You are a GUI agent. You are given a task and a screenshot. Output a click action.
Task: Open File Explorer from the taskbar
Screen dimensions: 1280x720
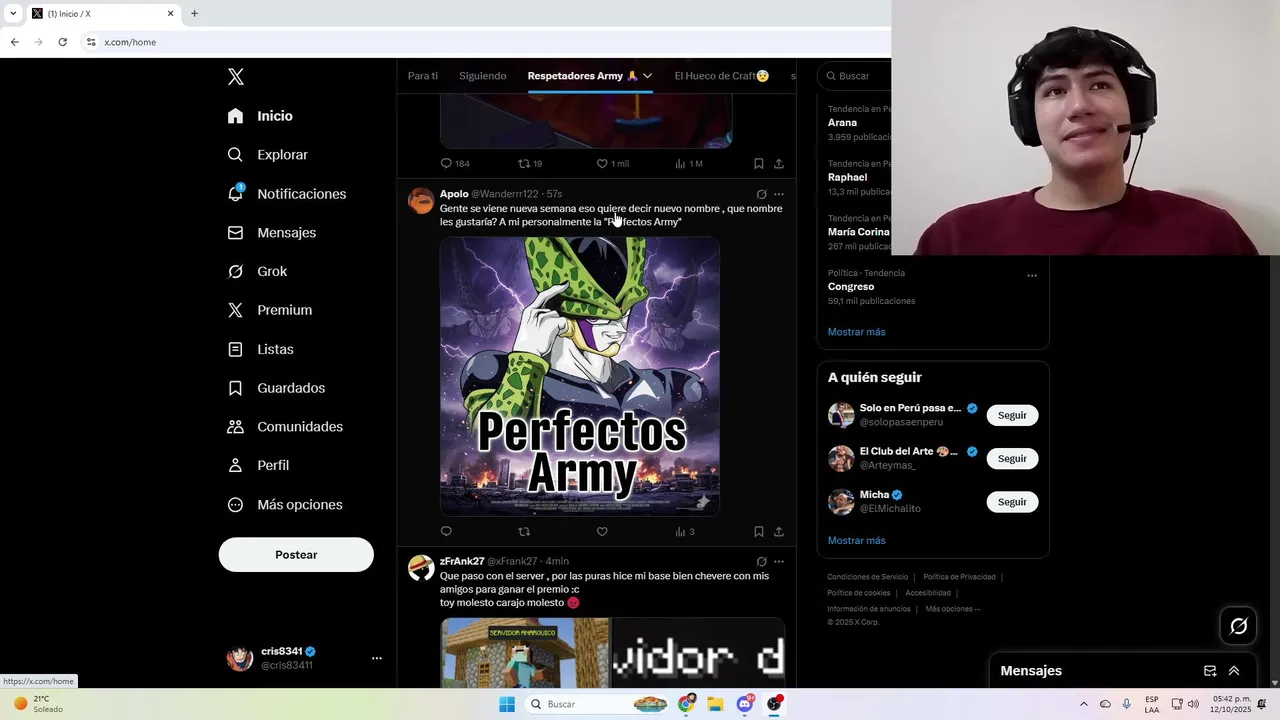(x=715, y=704)
